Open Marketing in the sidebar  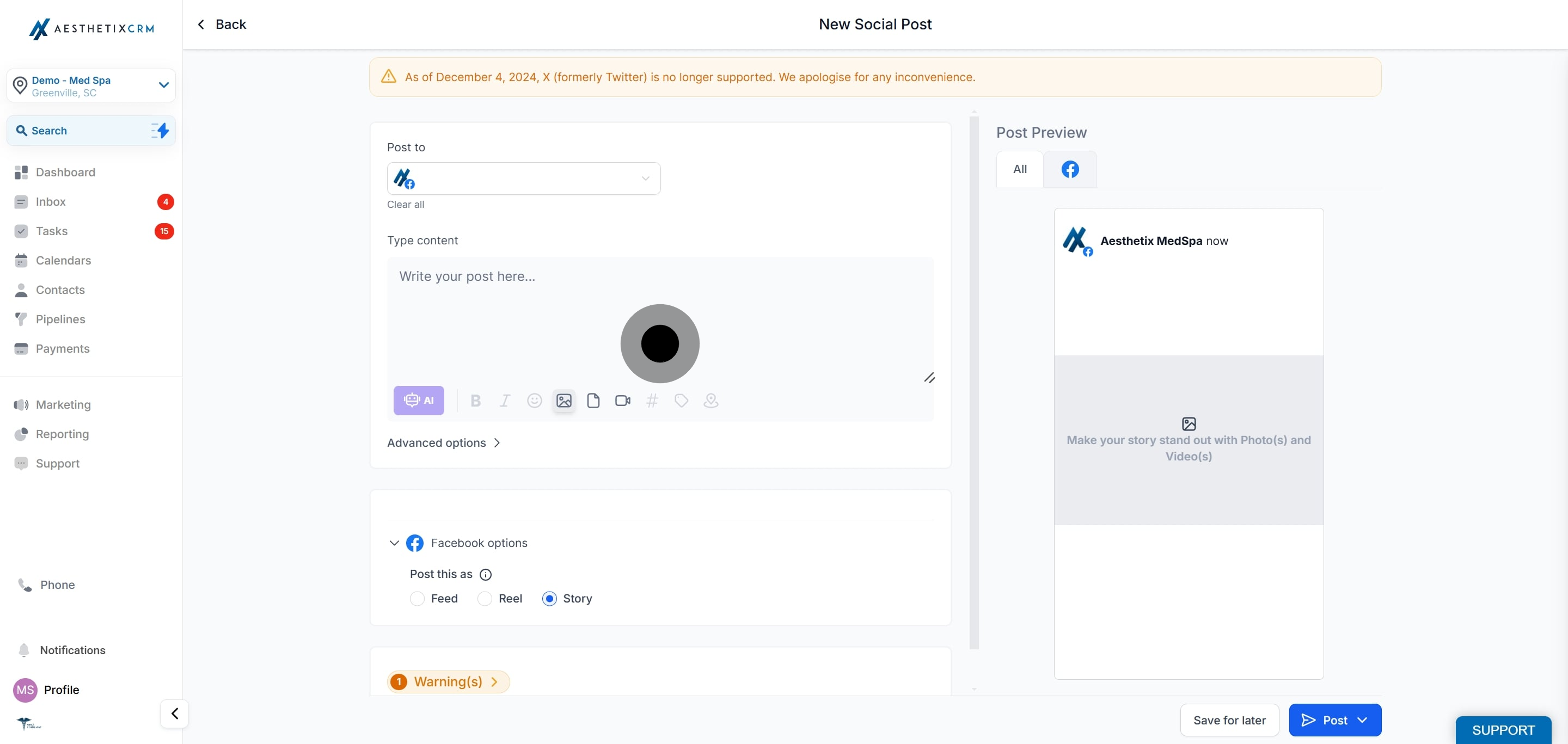(x=63, y=404)
